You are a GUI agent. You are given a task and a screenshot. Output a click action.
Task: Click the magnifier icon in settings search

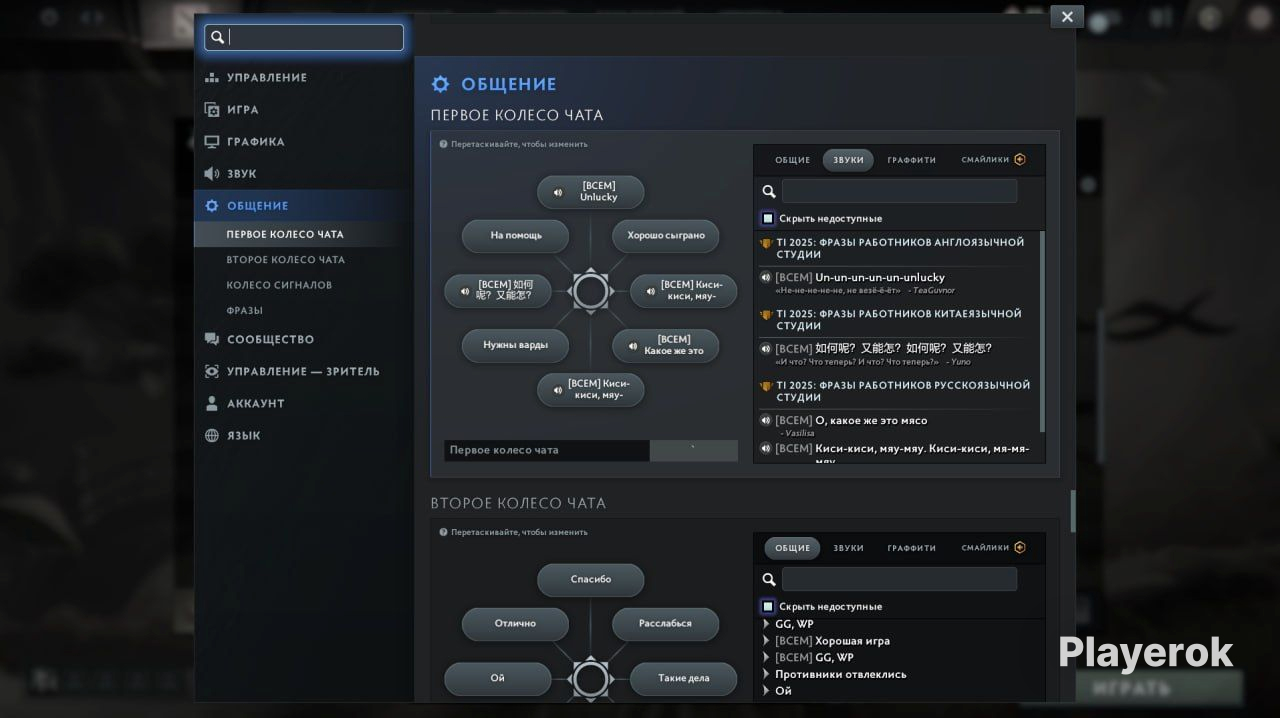pyautogui.click(x=218, y=38)
